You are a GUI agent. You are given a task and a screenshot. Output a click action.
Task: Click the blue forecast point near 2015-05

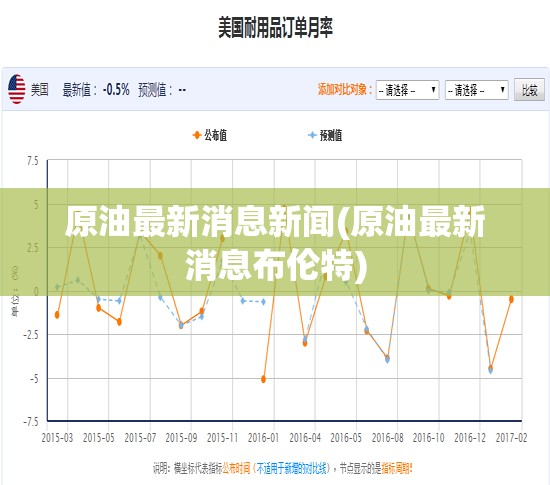click(x=99, y=299)
